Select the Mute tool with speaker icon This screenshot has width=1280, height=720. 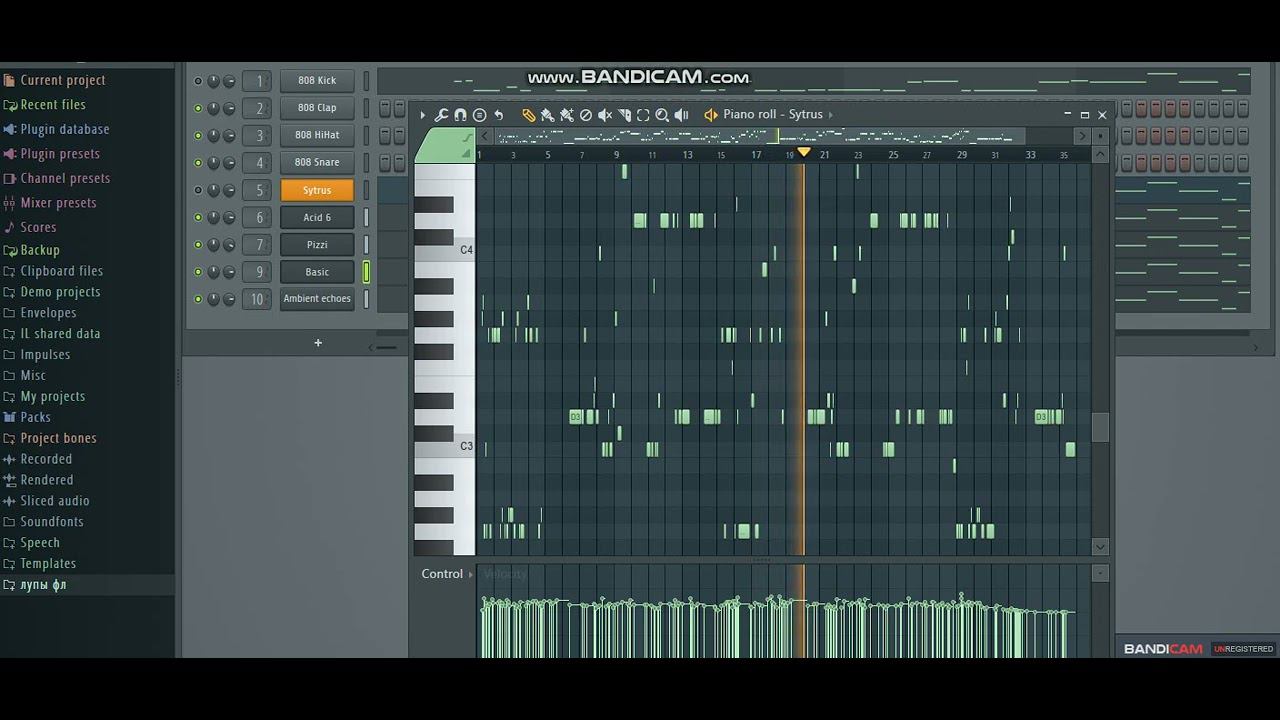pos(605,115)
